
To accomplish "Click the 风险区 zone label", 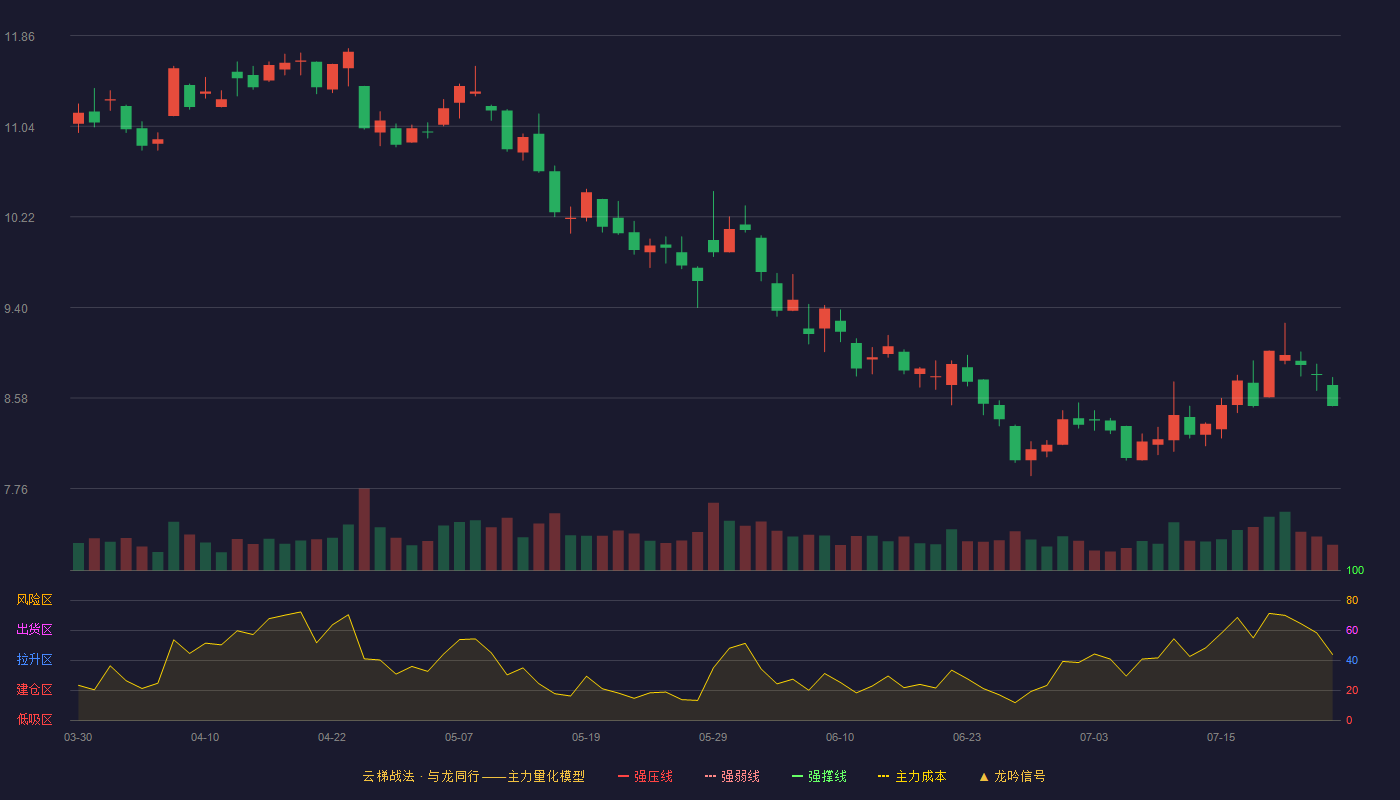I will pos(34,600).
